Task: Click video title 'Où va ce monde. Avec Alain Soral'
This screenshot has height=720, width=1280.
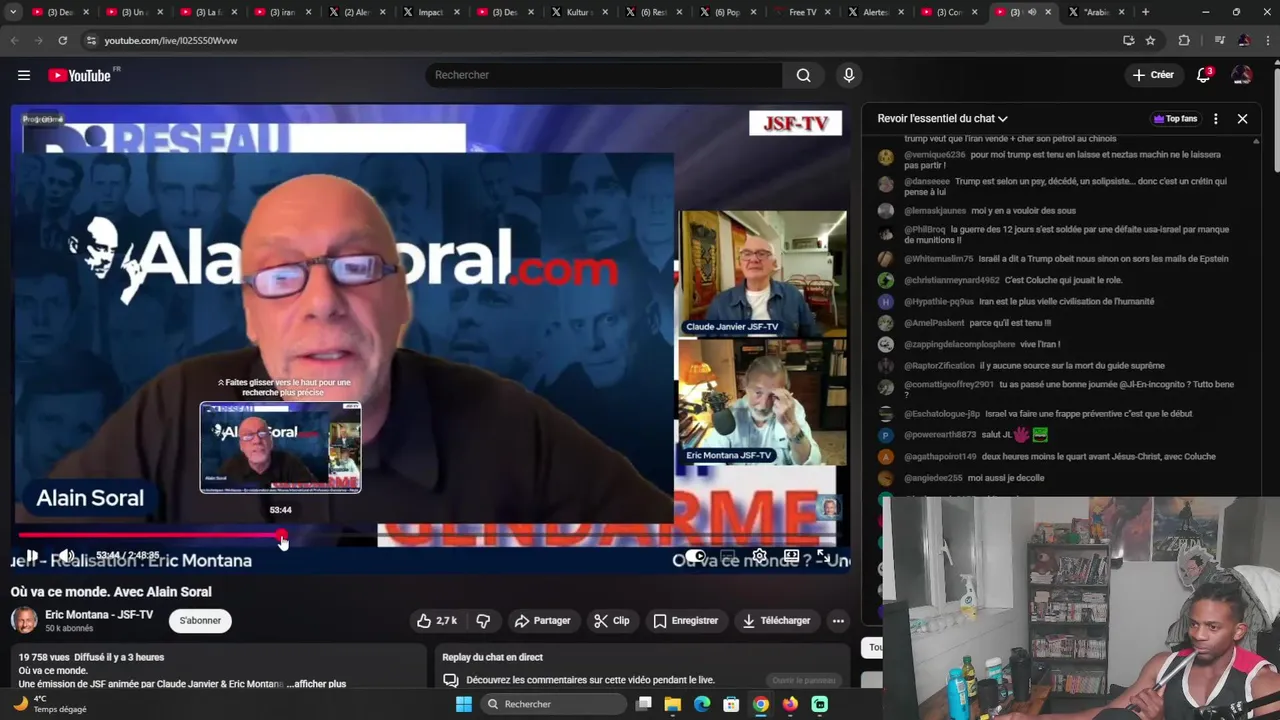Action: coord(111,592)
